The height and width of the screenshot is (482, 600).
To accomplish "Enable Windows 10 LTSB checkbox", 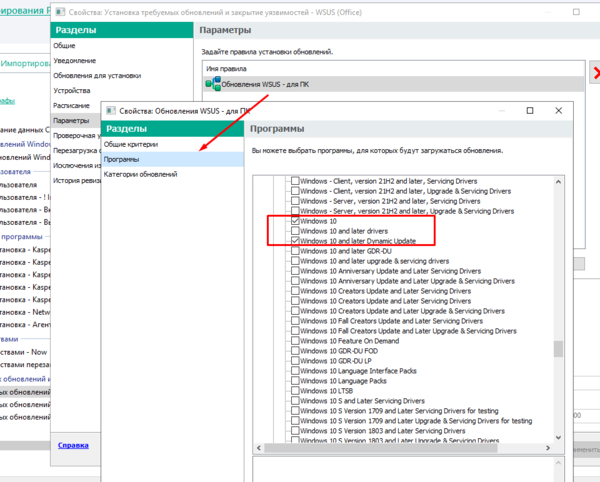I will (x=294, y=391).
